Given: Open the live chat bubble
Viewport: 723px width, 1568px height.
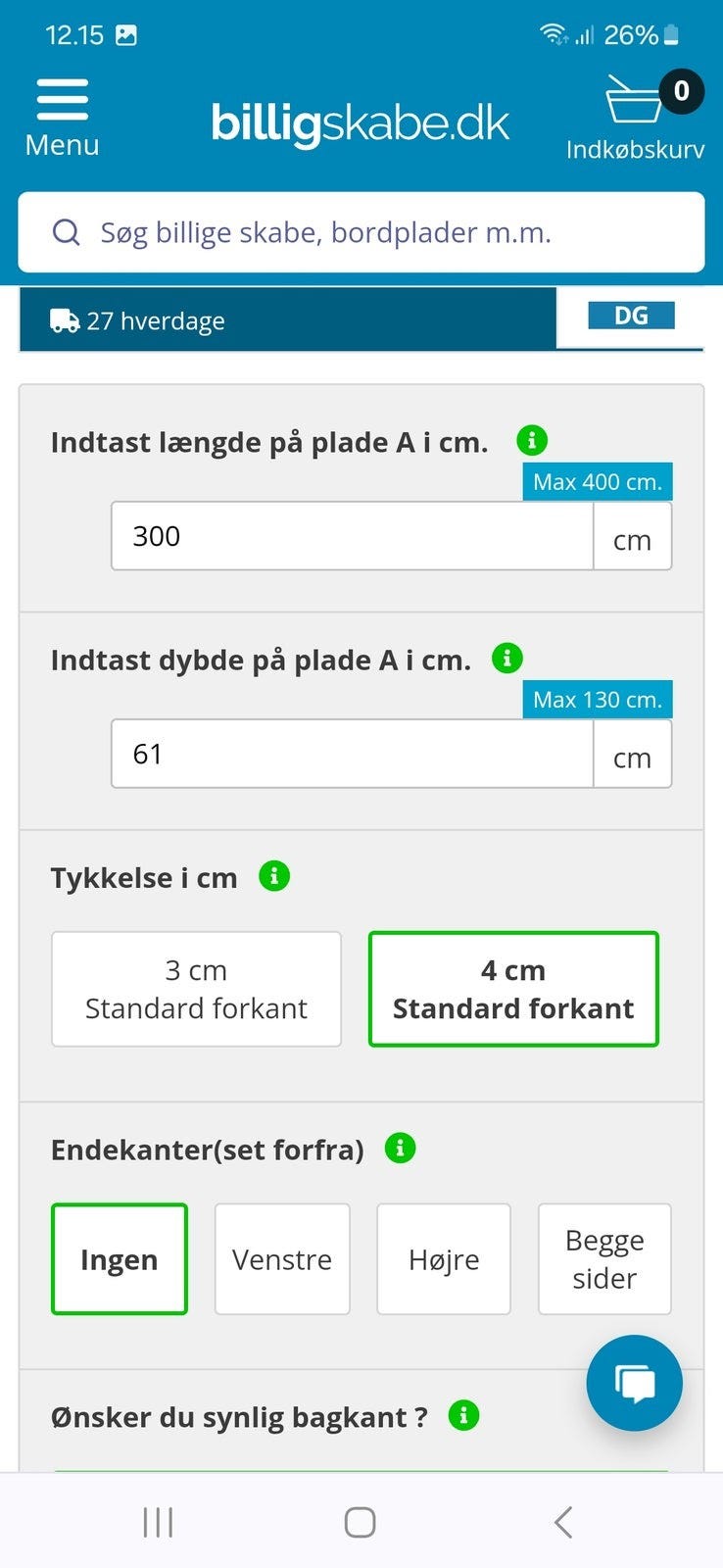Looking at the screenshot, I should (634, 1383).
